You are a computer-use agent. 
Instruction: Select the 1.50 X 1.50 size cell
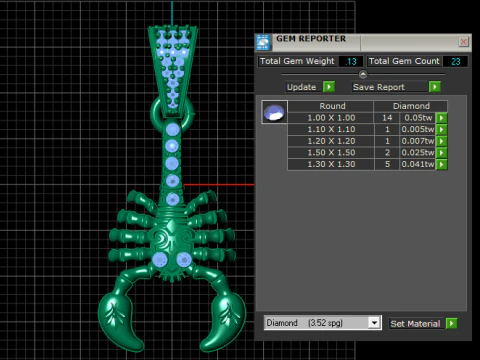point(331,153)
